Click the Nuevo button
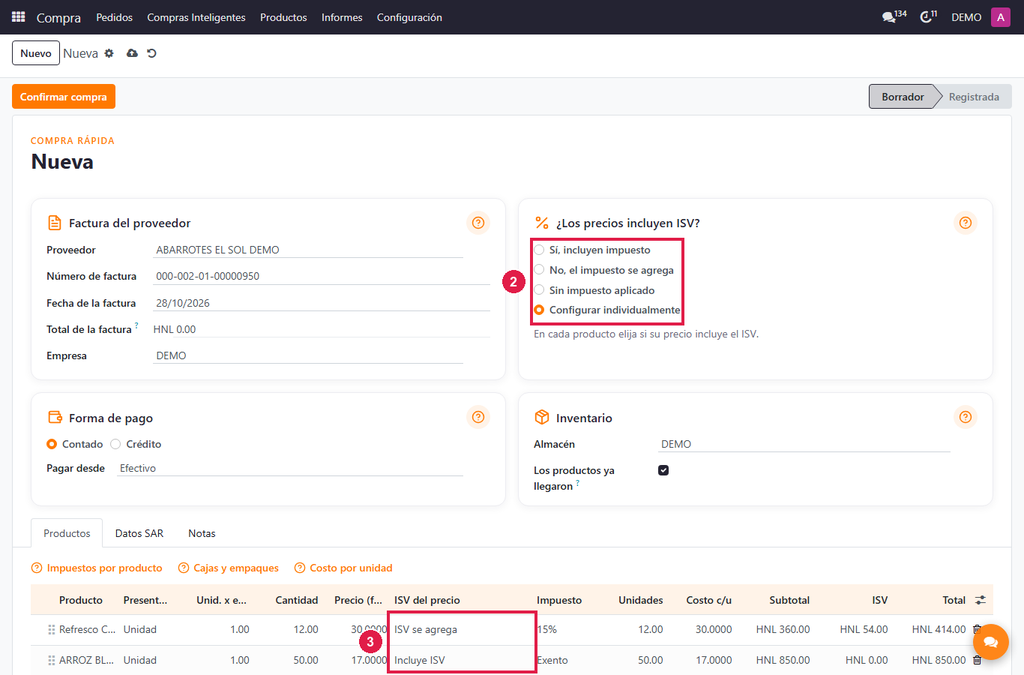The image size is (1024, 675). (x=36, y=54)
